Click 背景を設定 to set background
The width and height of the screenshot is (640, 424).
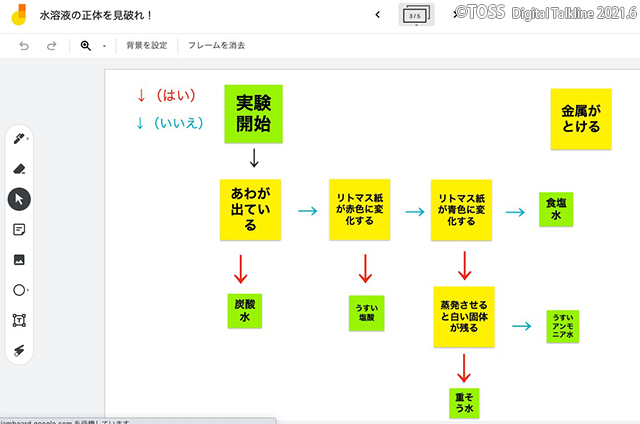pos(146,46)
